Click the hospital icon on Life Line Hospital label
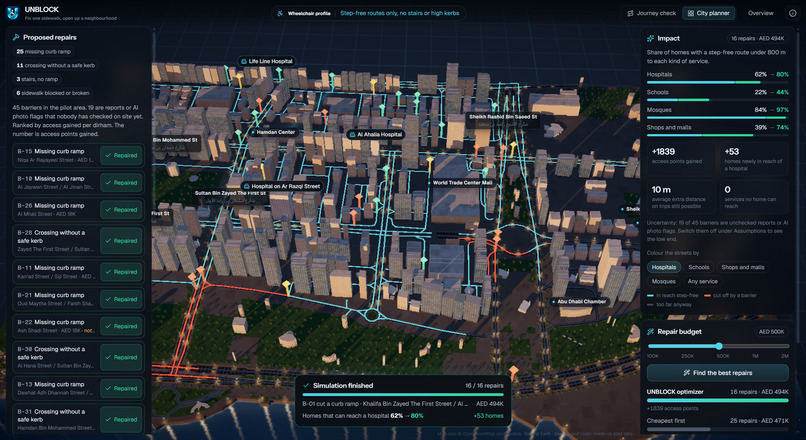Viewport: 806px width, 440px height. pyautogui.click(x=244, y=61)
